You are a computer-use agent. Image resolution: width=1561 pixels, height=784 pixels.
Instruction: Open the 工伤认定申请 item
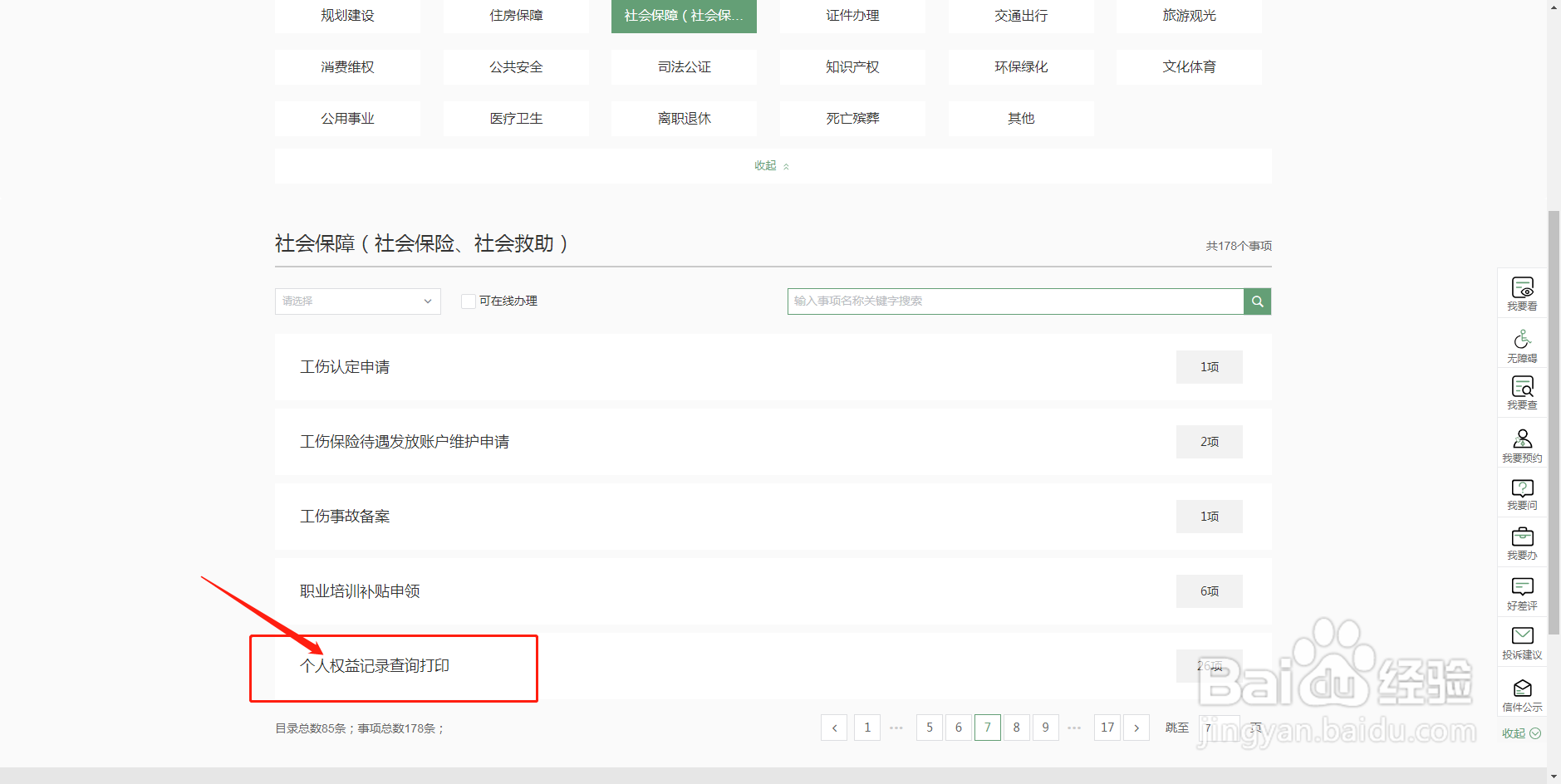pyautogui.click(x=345, y=366)
